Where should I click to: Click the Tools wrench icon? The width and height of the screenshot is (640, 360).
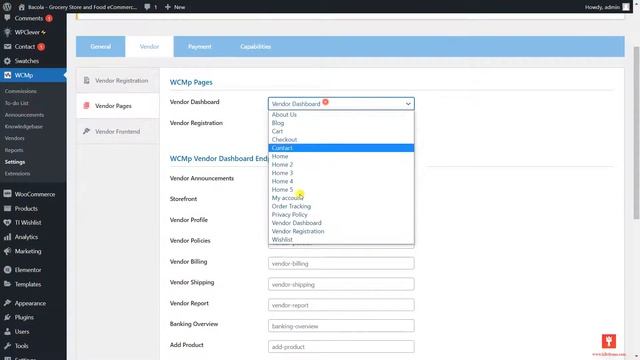[x=7, y=346]
